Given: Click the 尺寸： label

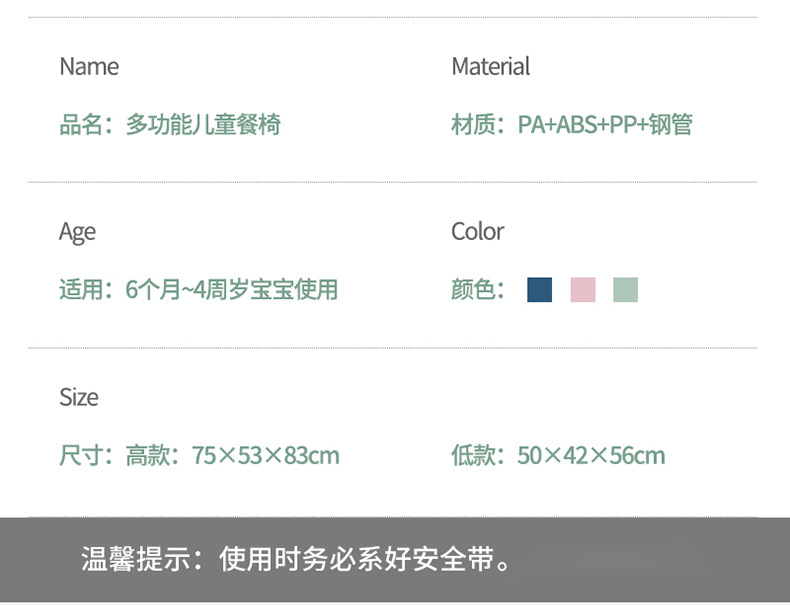Looking at the screenshot, I should pyautogui.click(x=88, y=456).
